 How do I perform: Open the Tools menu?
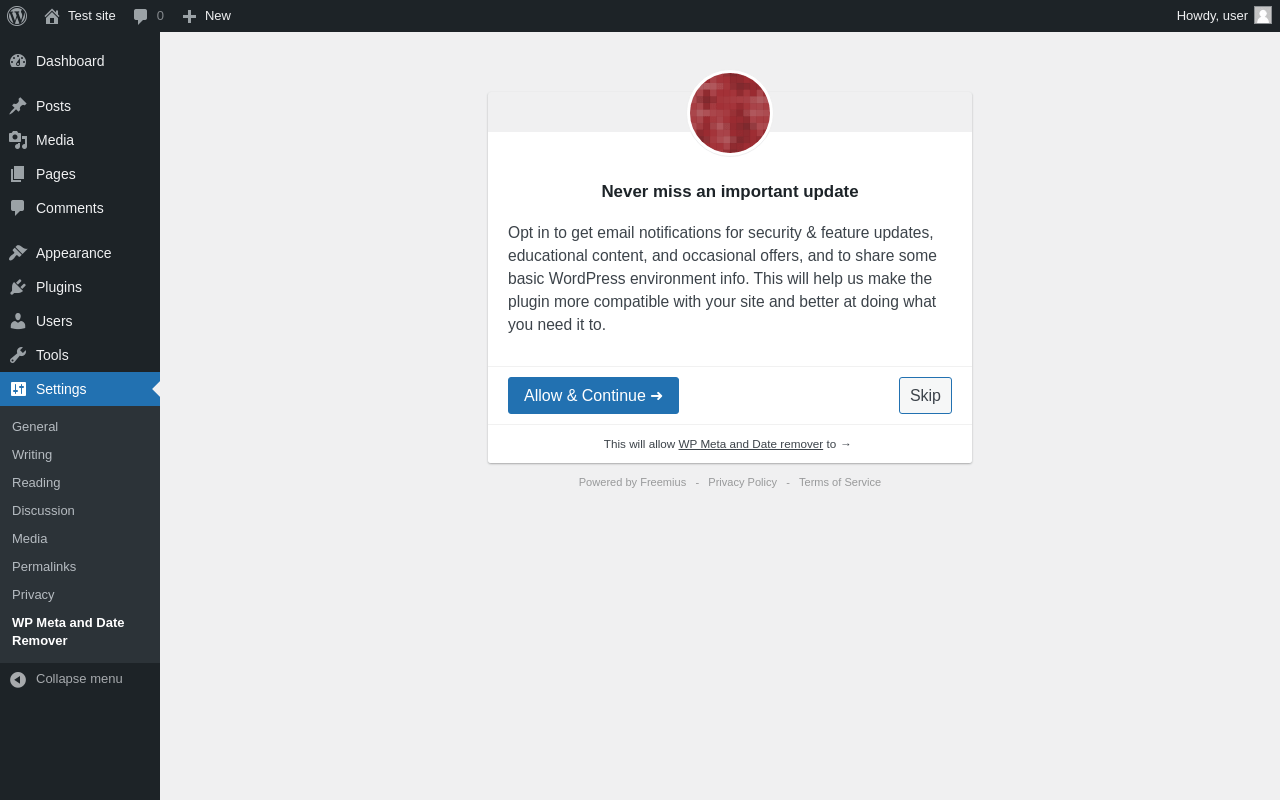(80, 355)
